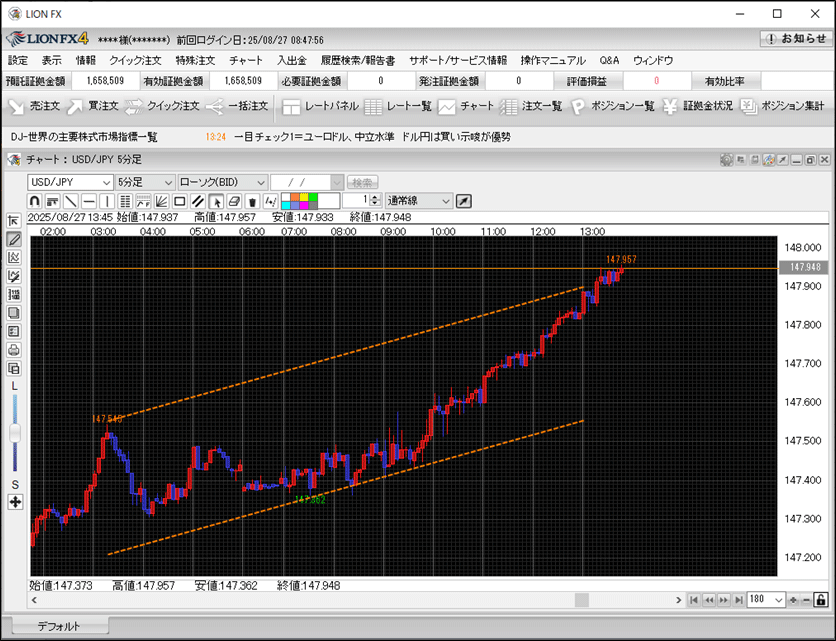Open chart settings gear icon in chart title bar

(726, 159)
